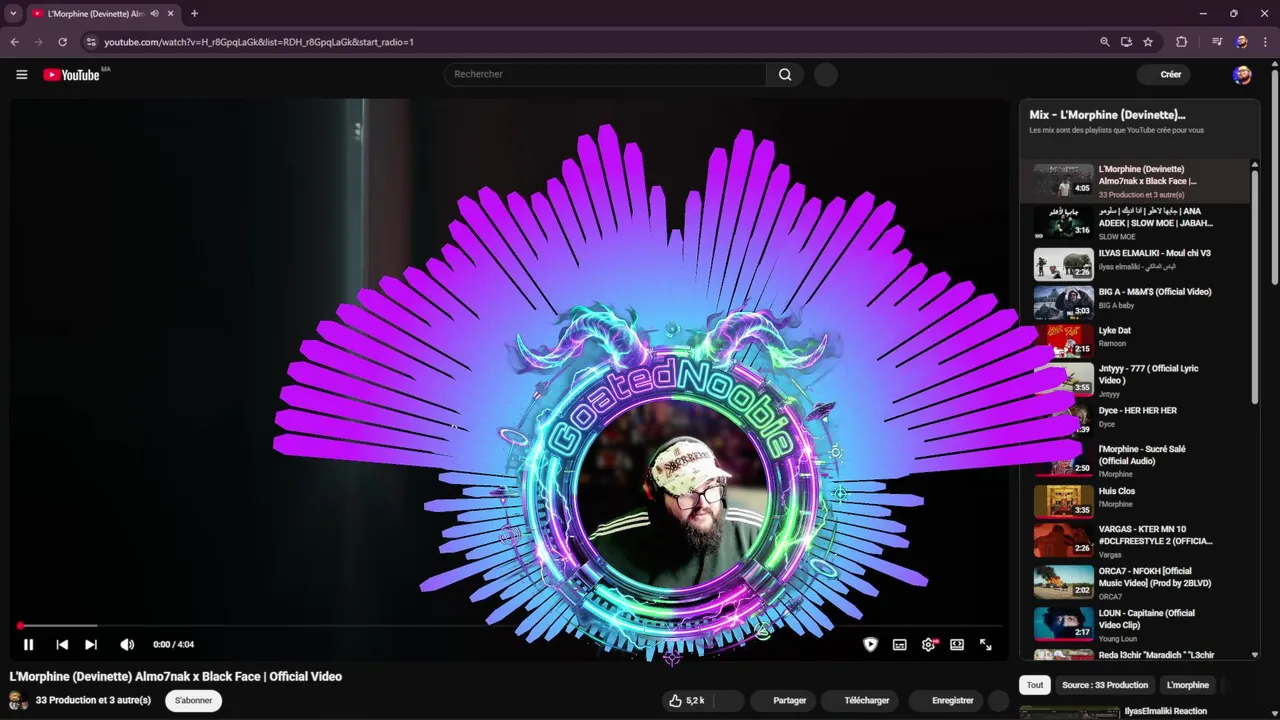The image size is (1280, 720).
Task: Play ILYAS ELMALIKI - Moul chi V3
Action: coord(1136,263)
